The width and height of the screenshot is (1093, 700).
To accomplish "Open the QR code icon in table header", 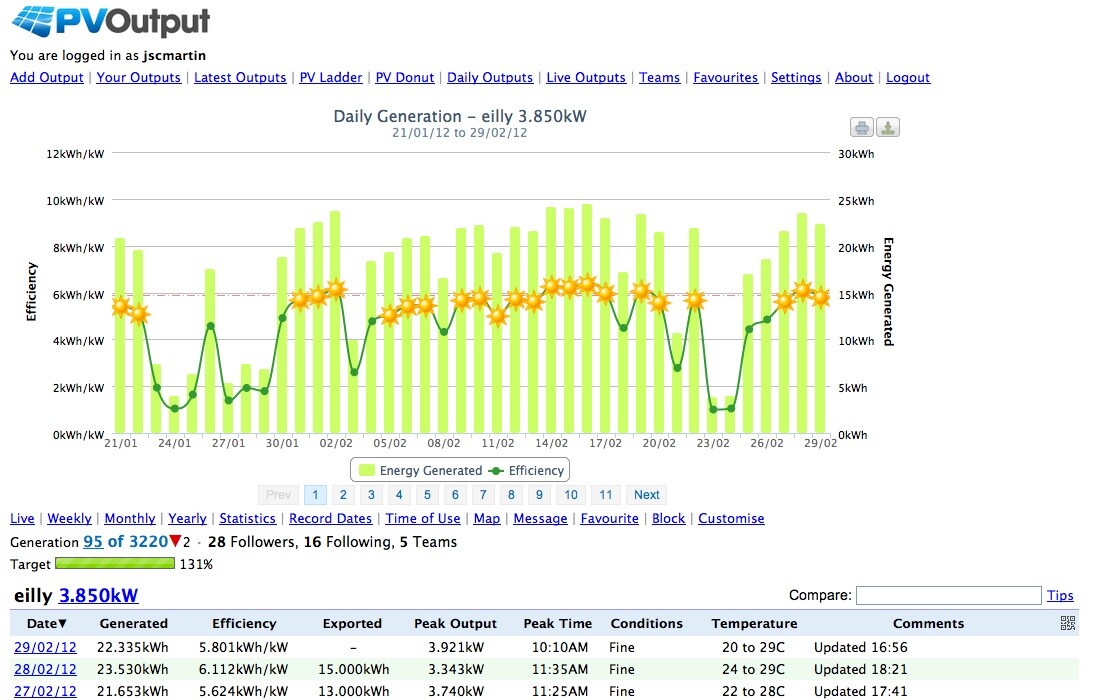I will (1067, 623).
